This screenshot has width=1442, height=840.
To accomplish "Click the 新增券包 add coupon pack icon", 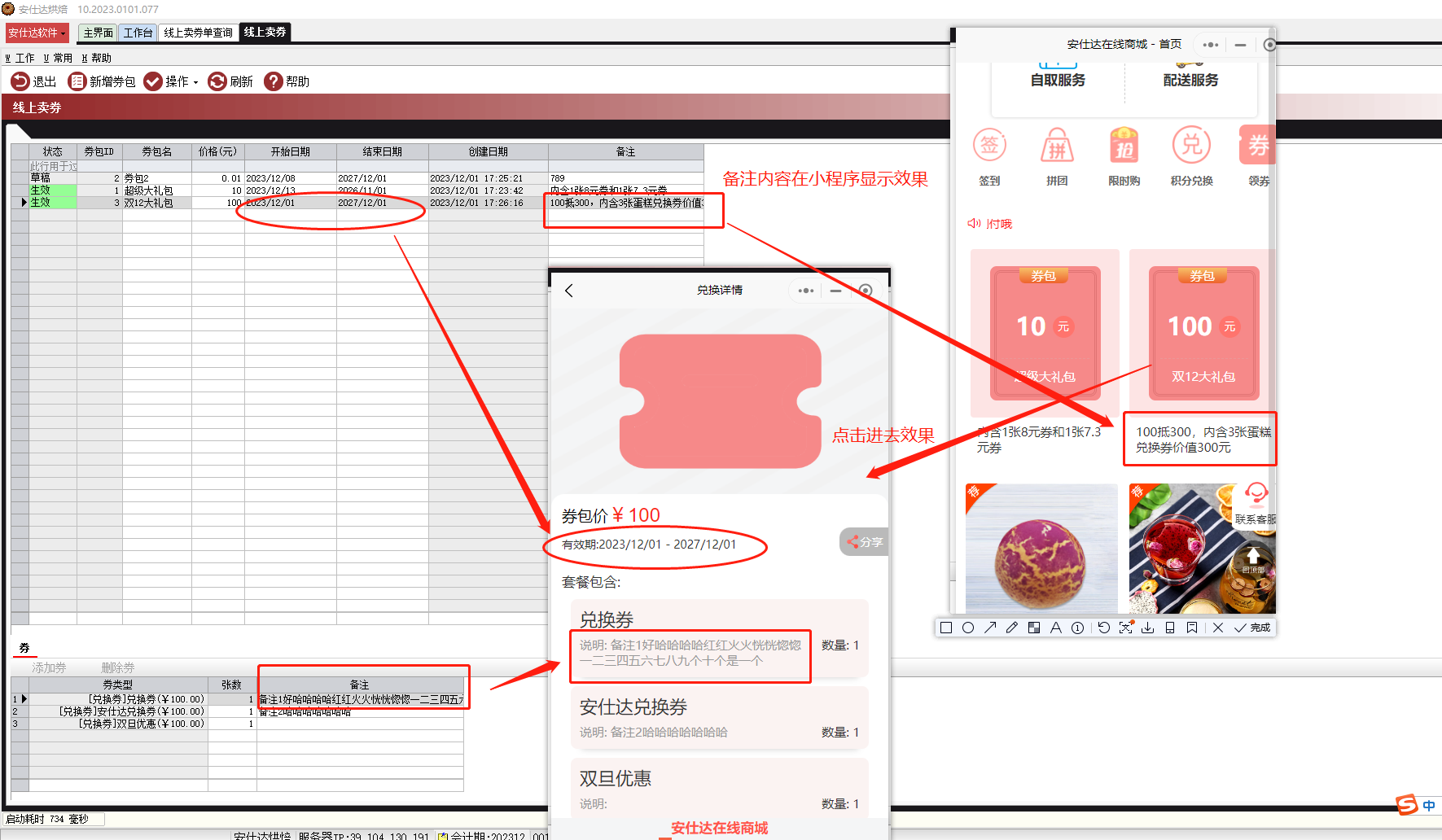I will click(77, 81).
